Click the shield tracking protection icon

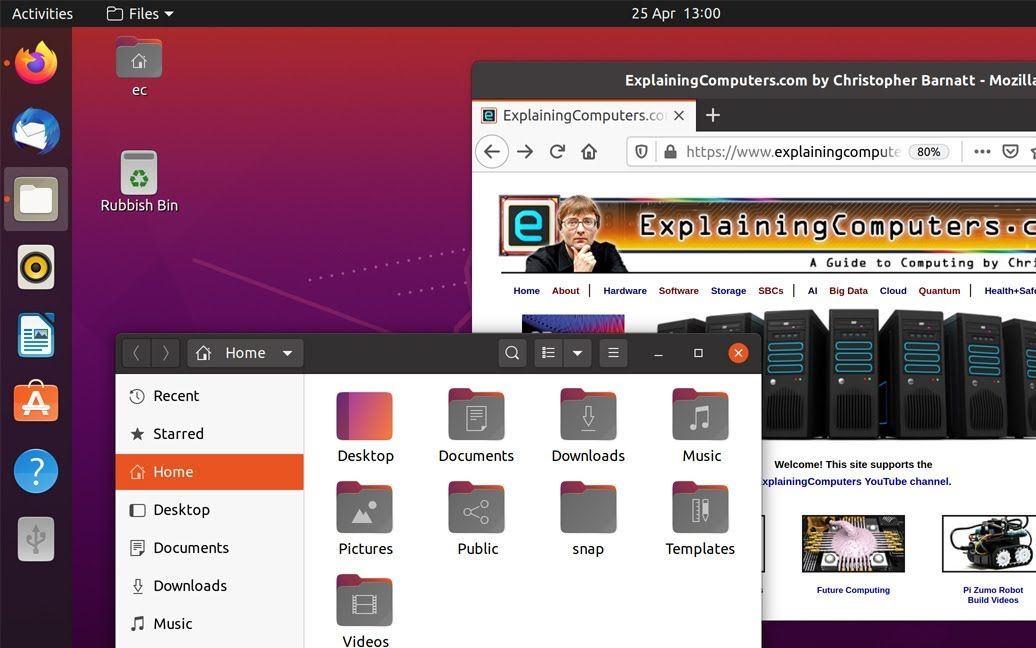point(641,151)
